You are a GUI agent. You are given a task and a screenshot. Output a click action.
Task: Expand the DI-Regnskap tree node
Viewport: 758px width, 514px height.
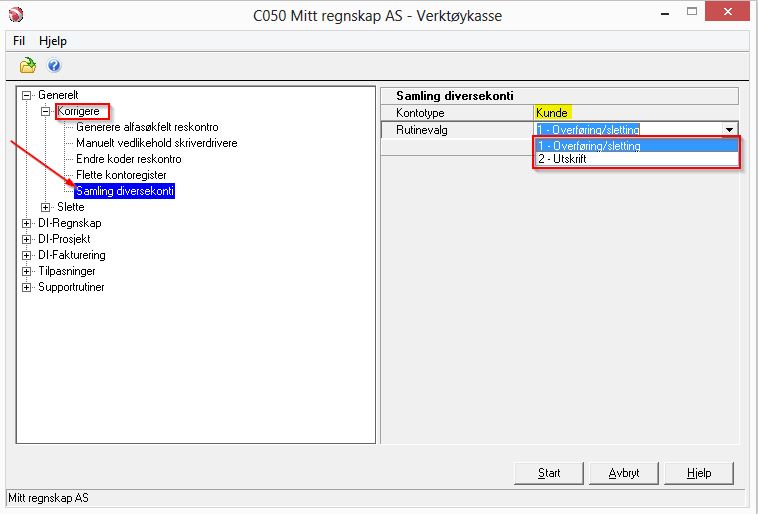[27, 223]
